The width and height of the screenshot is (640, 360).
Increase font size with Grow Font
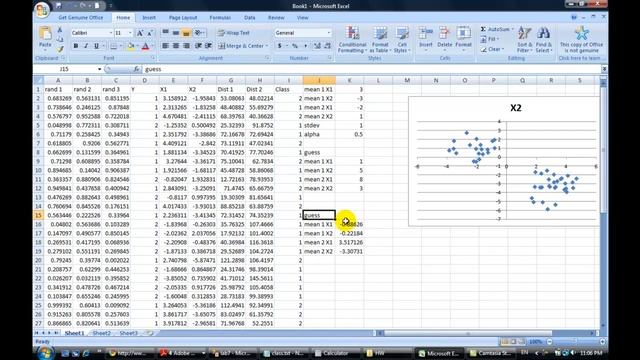tap(140, 33)
